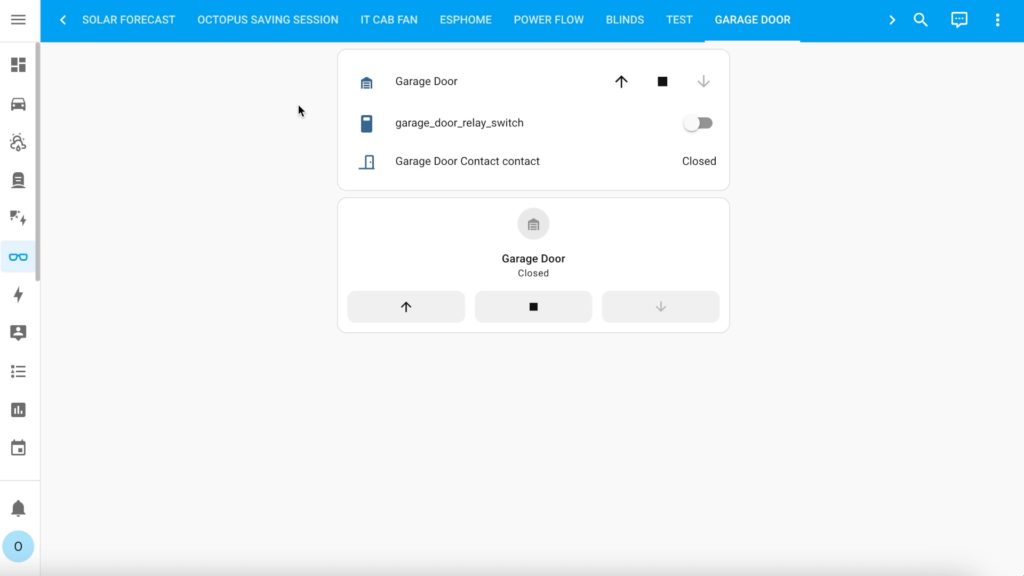Click the round garage icon on tile card

point(534,225)
